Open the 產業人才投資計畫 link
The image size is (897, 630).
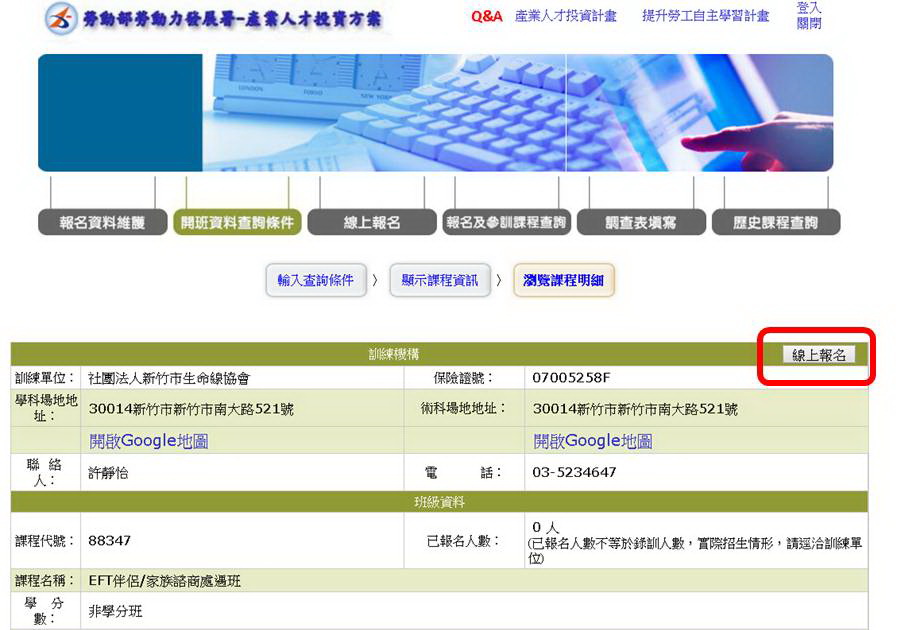565,16
